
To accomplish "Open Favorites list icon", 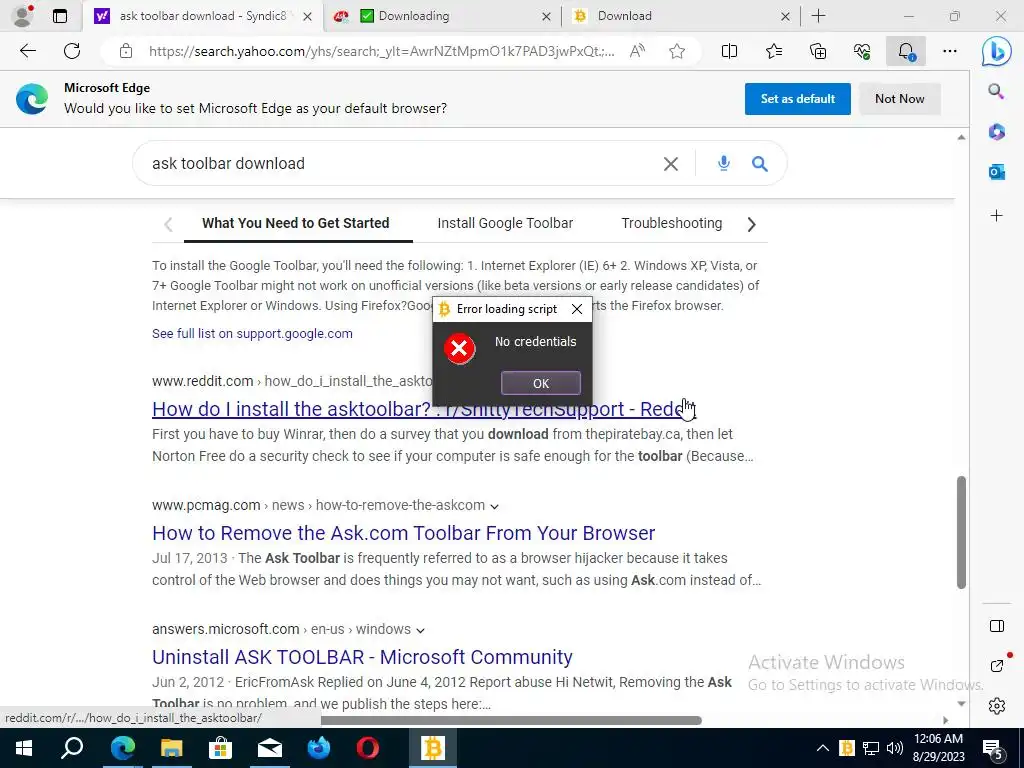I will click(x=774, y=51).
